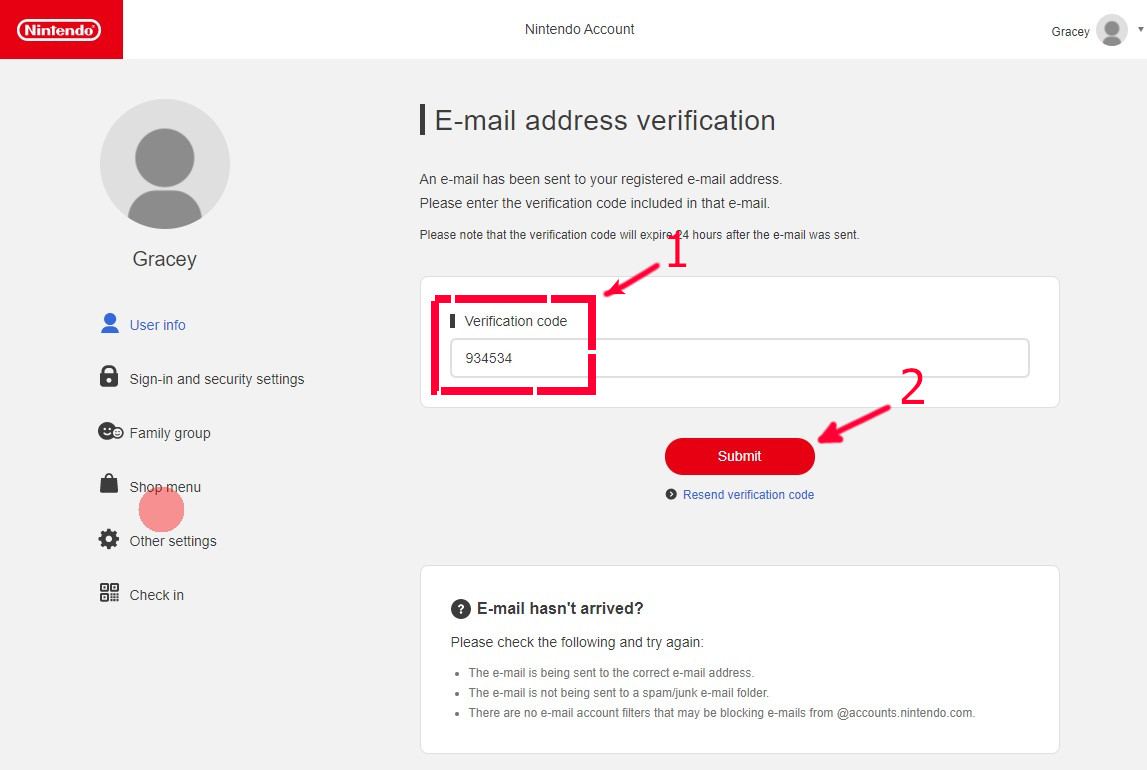Select the User info sidebar icon
Viewport: 1147px width, 770px height.
[109, 323]
